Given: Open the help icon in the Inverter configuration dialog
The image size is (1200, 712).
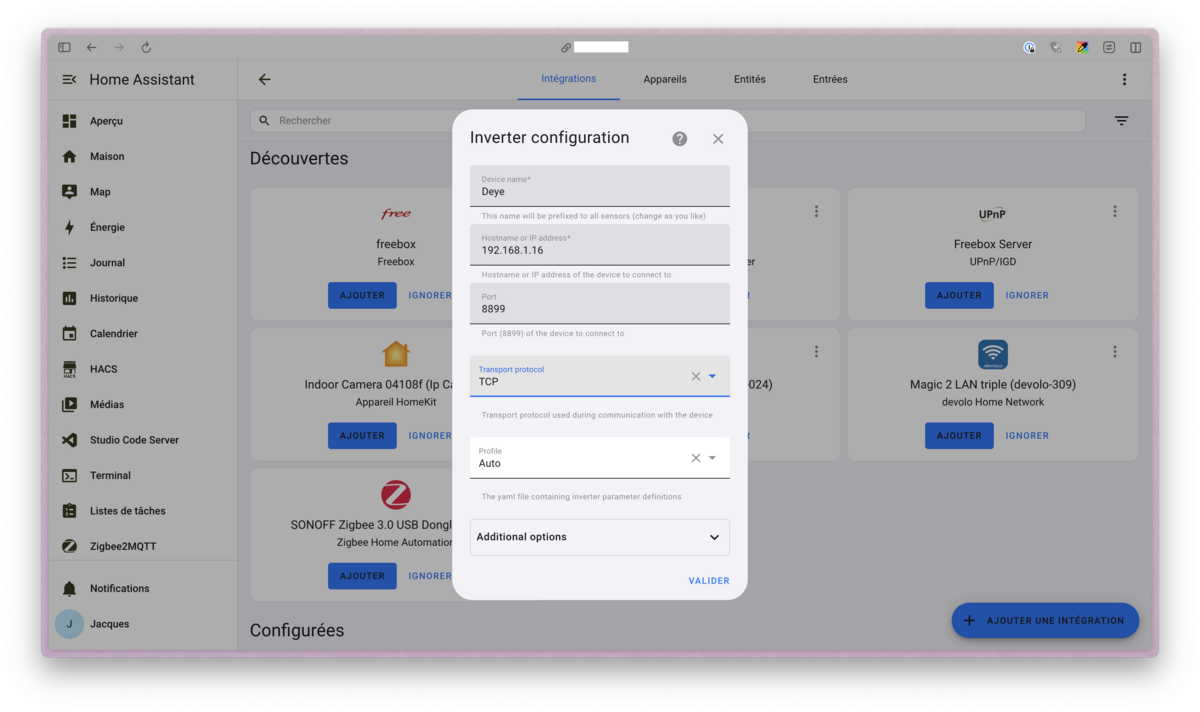Looking at the screenshot, I should pos(680,139).
